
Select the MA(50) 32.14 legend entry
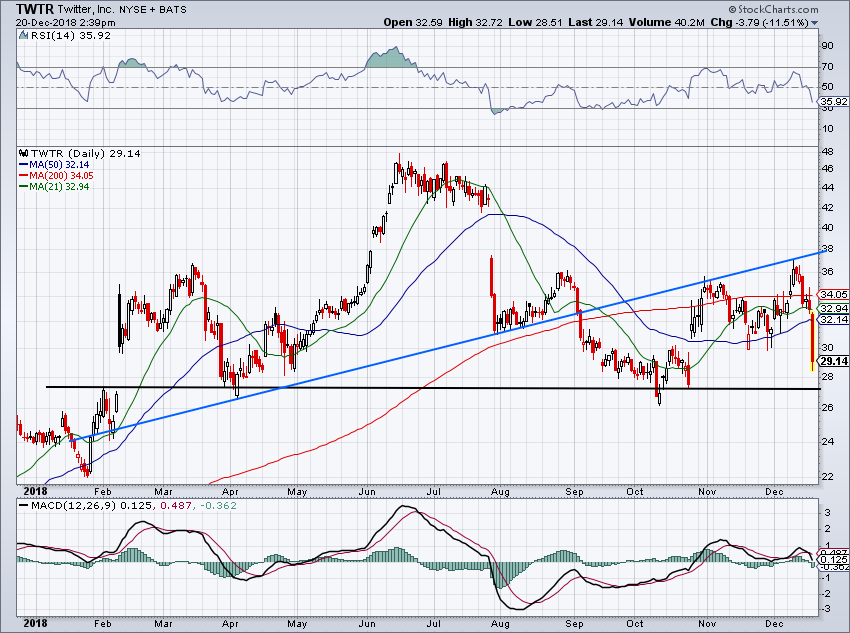coord(54,165)
